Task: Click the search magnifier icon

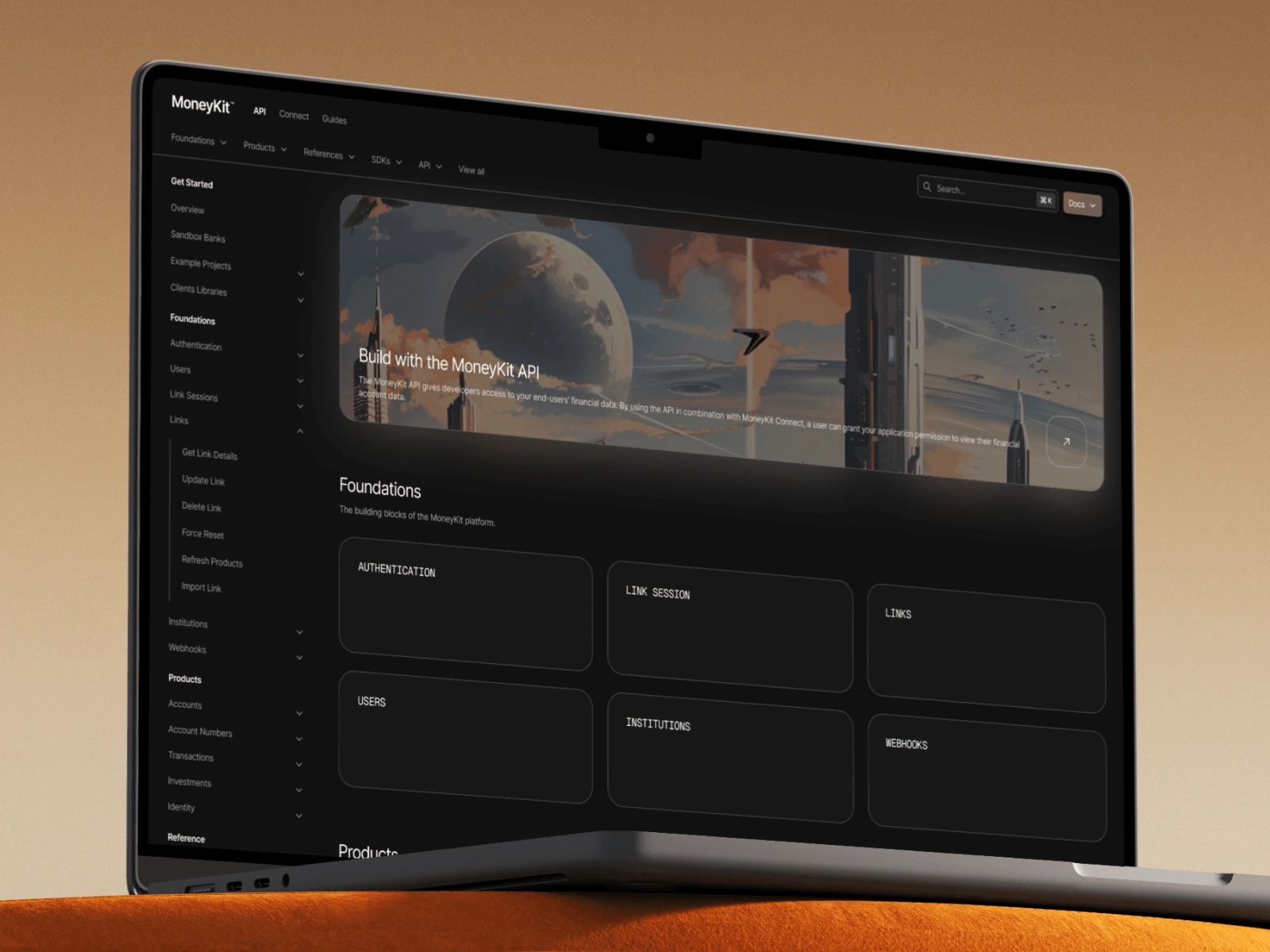Action: (927, 186)
